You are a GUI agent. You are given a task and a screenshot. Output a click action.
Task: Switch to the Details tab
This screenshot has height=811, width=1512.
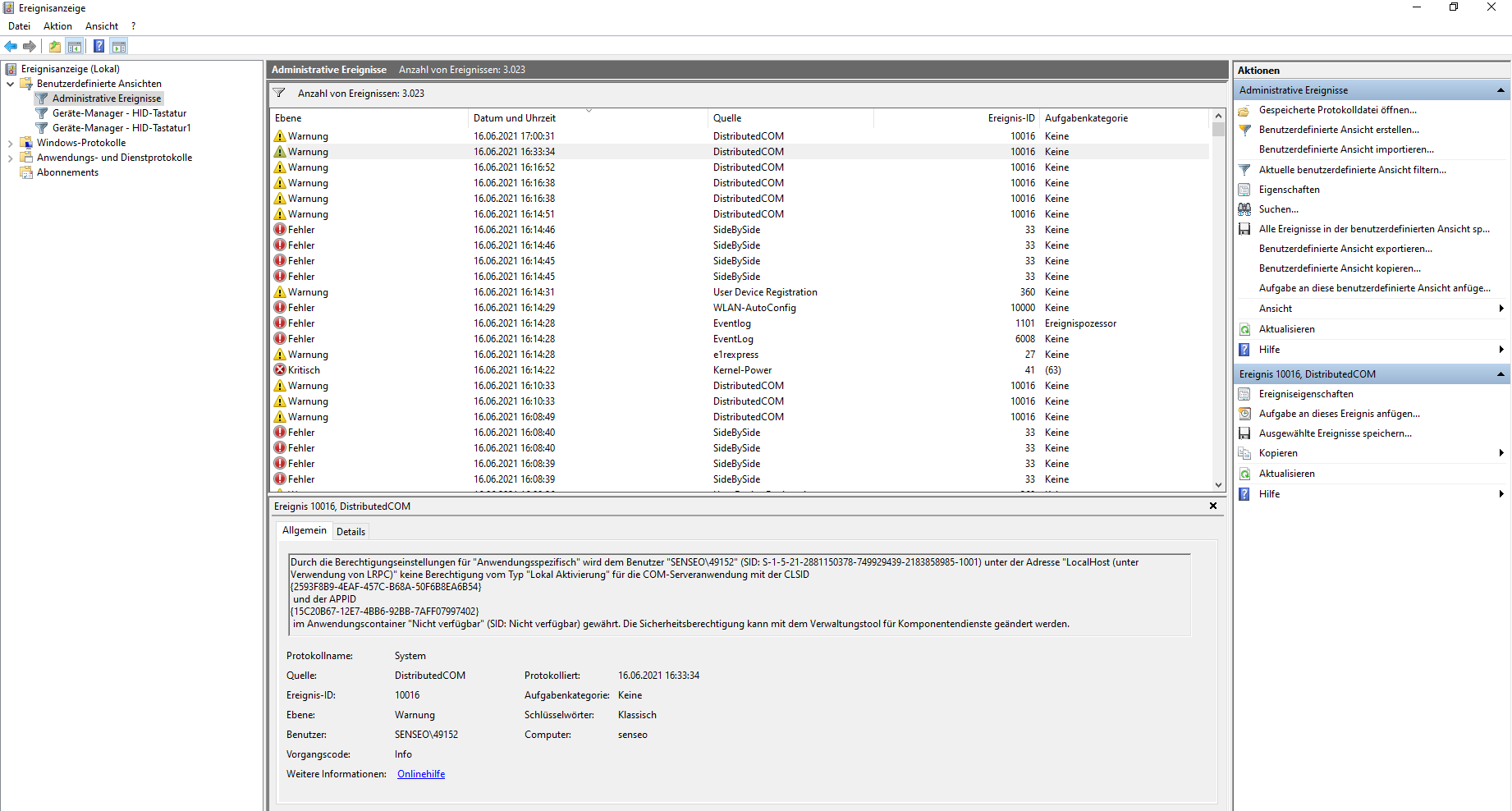point(351,532)
